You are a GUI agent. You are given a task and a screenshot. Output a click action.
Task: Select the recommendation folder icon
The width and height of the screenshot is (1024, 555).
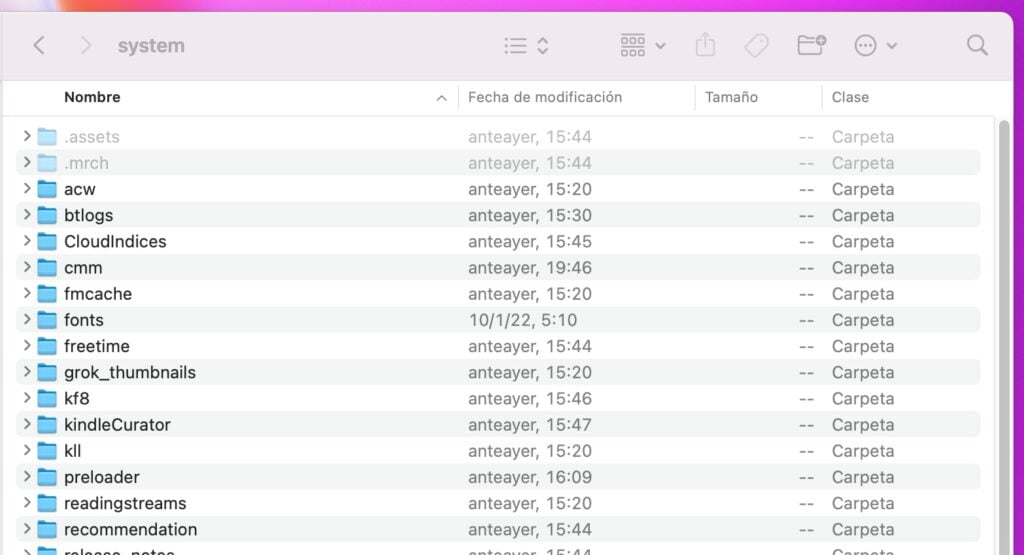[47, 529]
